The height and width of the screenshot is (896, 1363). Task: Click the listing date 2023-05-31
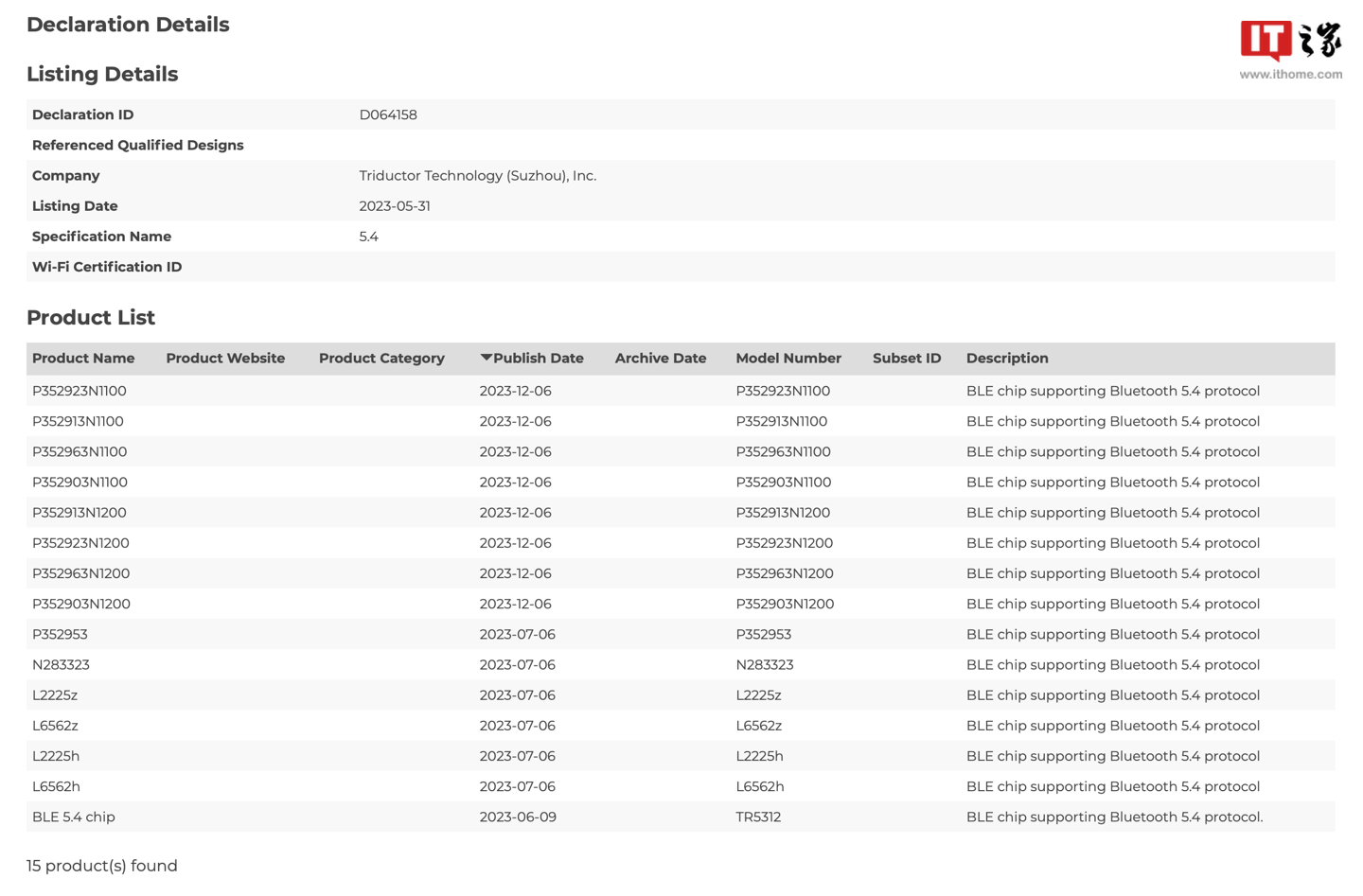(394, 206)
